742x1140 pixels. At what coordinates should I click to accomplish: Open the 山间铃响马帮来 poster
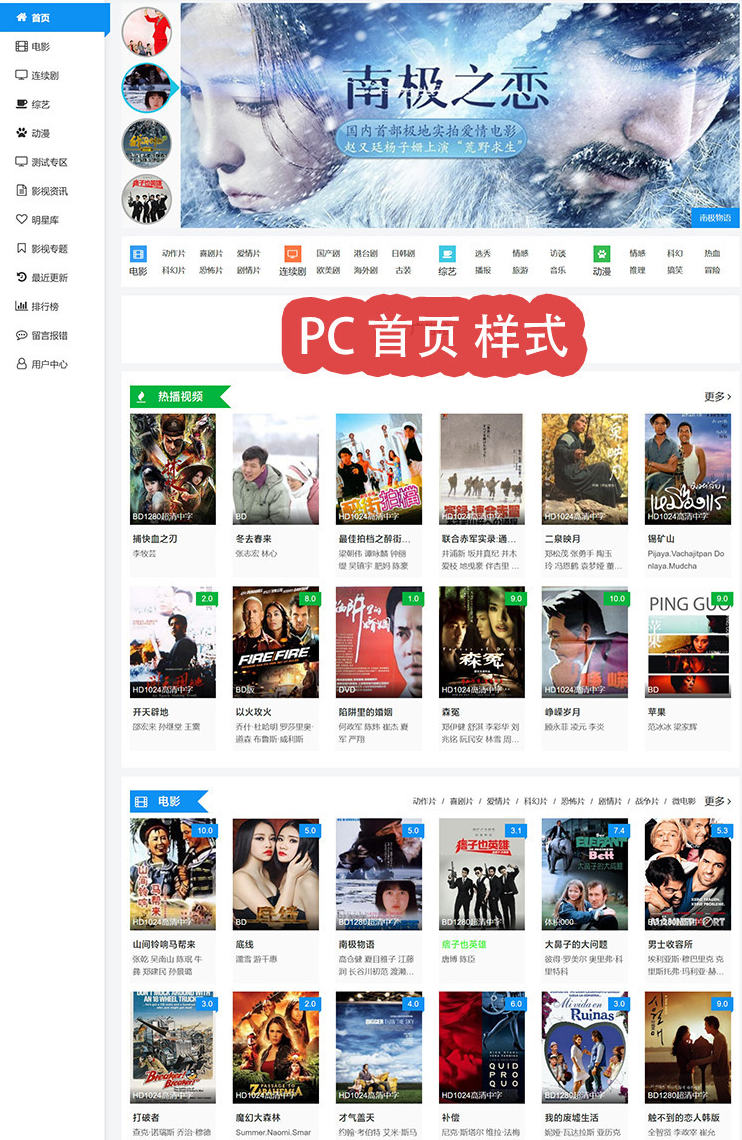(173, 874)
